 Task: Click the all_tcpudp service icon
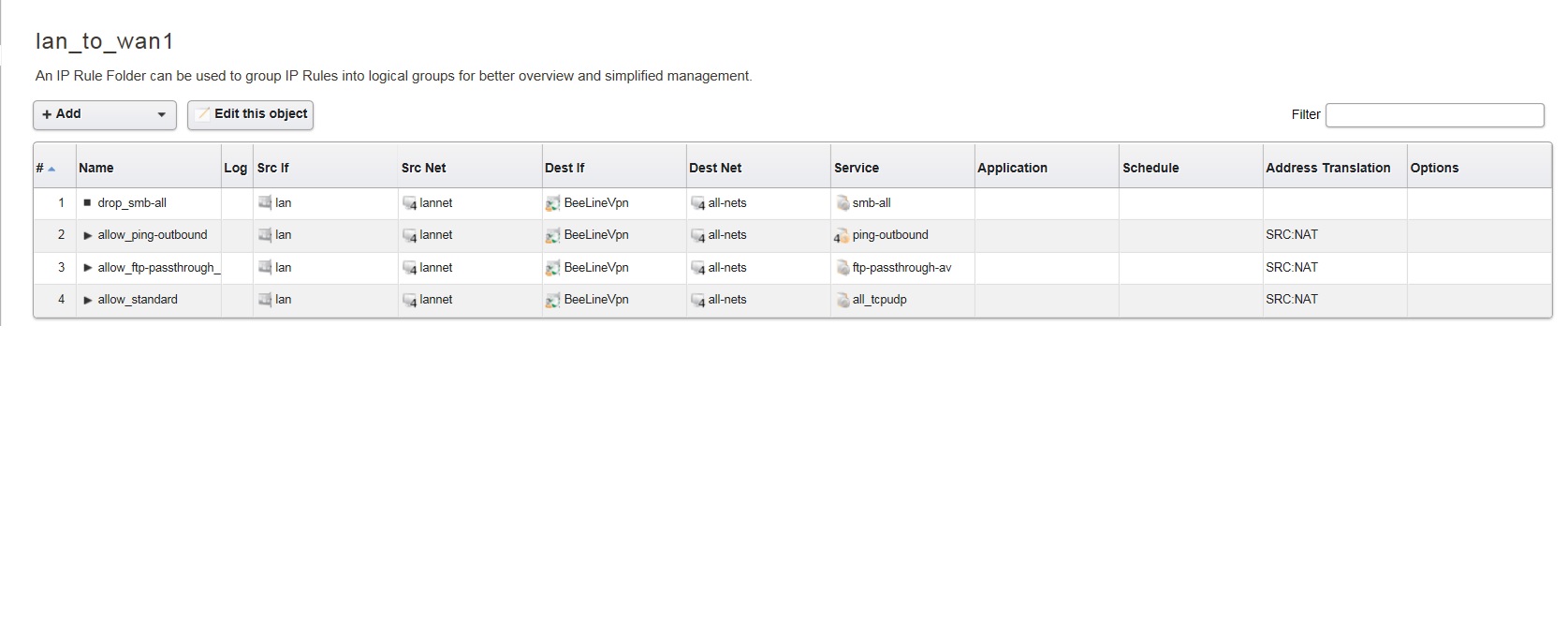843,301
